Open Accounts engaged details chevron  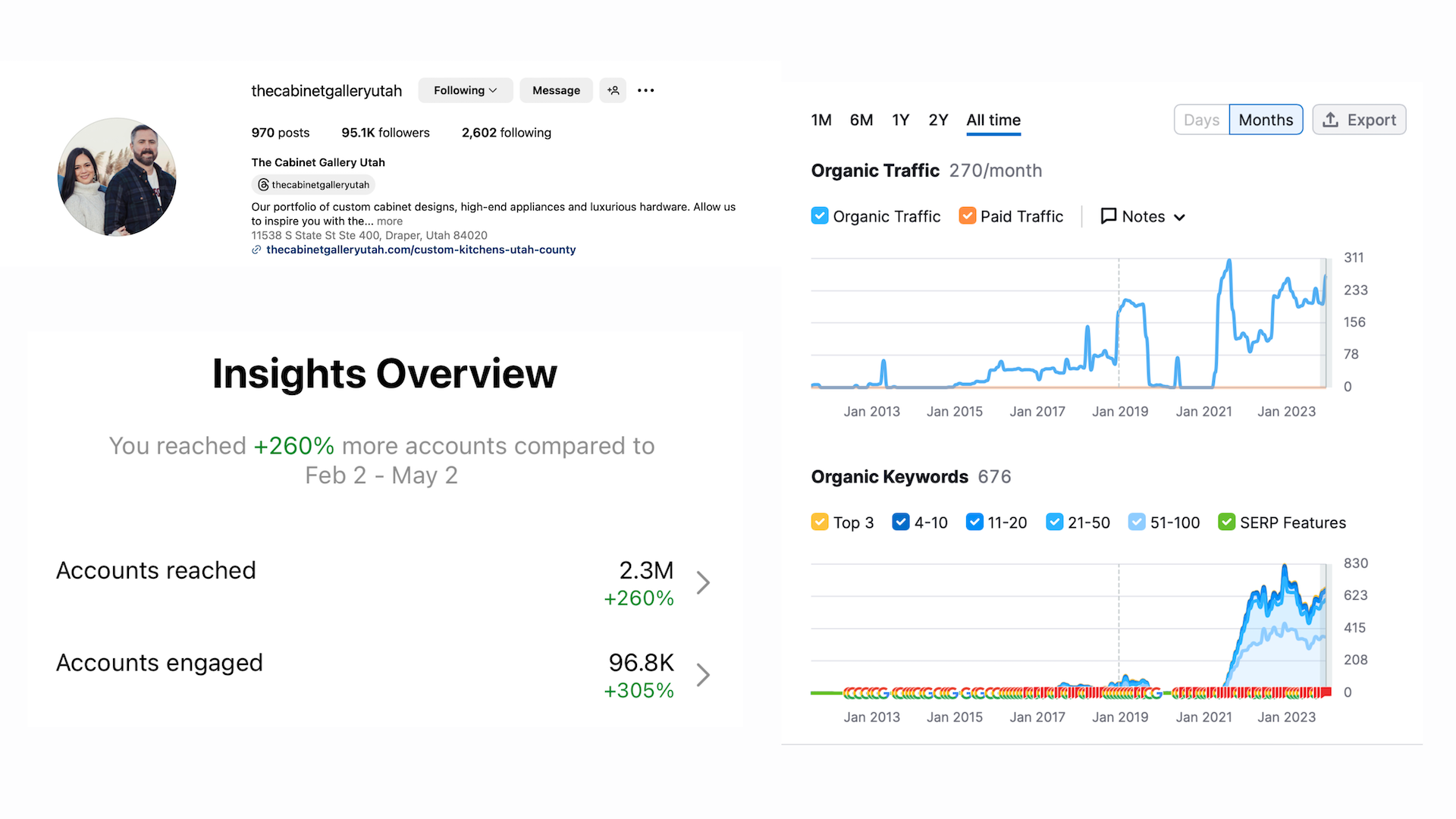coord(703,675)
